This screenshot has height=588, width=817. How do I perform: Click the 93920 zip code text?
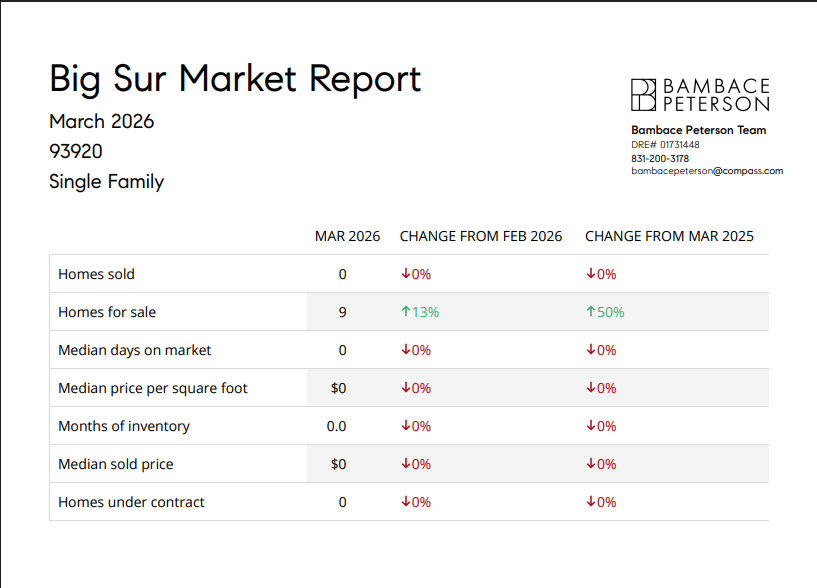coord(76,151)
